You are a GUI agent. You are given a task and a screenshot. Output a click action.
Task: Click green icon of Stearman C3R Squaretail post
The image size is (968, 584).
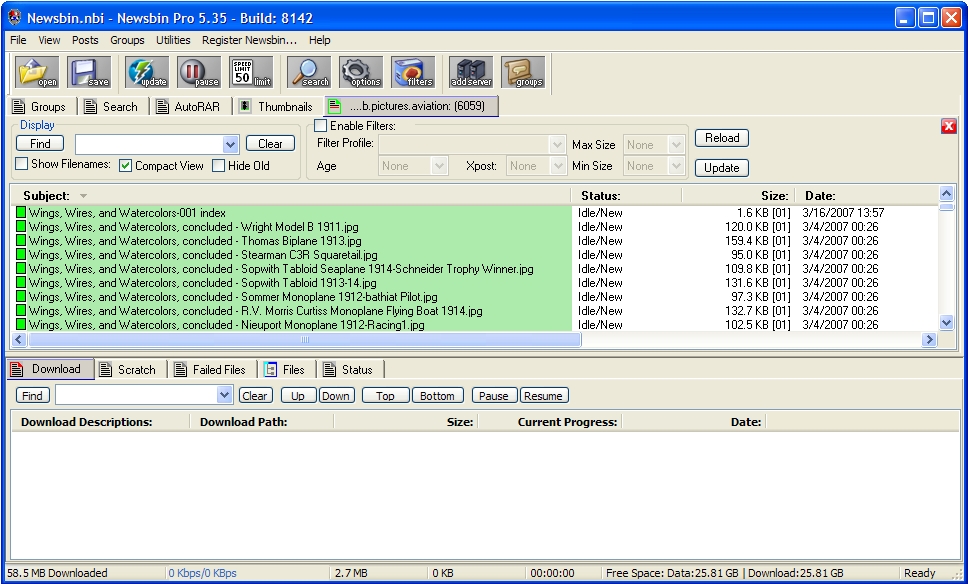[x=21, y=254]
